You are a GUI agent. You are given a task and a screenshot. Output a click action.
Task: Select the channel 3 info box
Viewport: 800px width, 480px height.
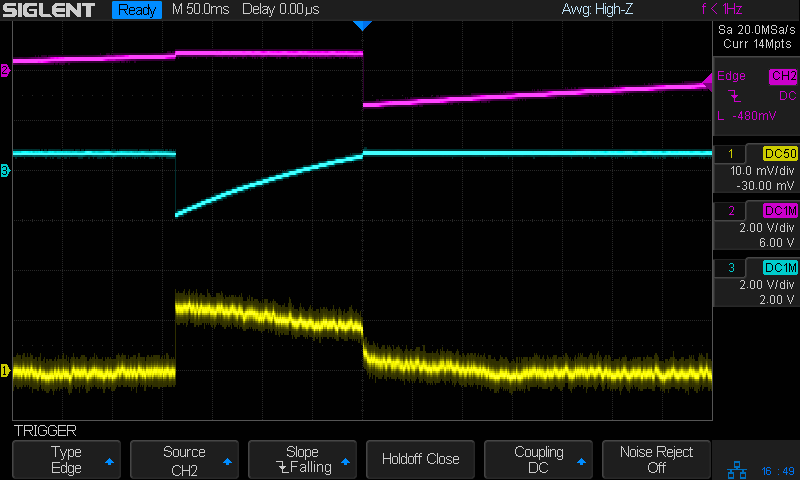[x=755, y=283]
